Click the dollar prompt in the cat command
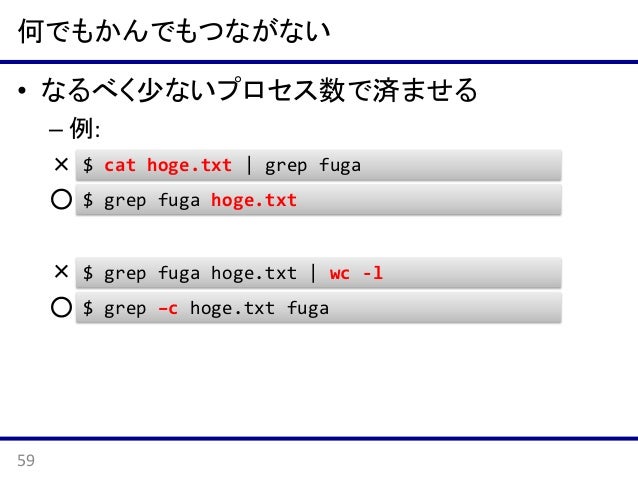The width and height of the screenshot is (638, 479). (88, 165)
